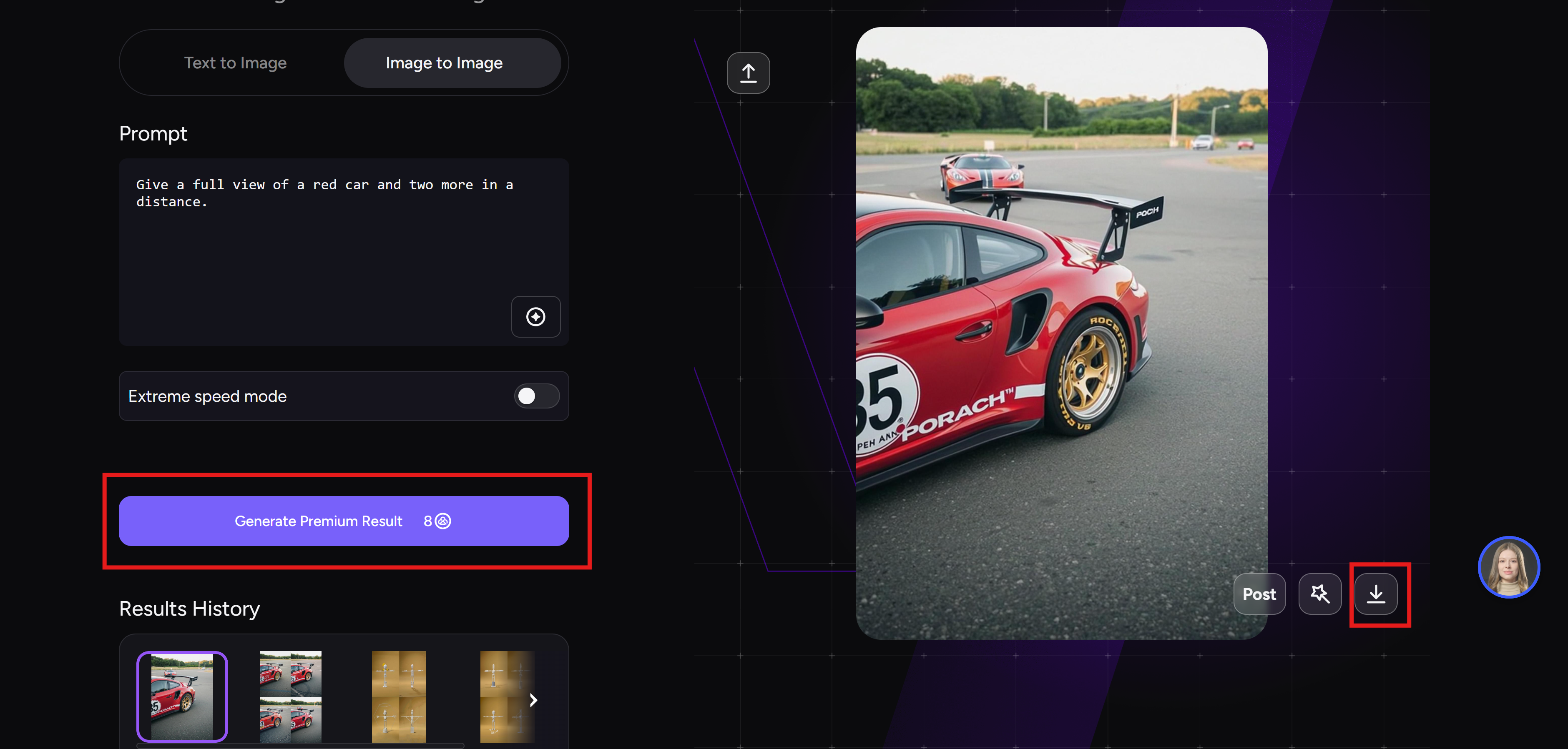Select the Image to Image tab
The height and width of the screenshot is (749, 1568).
[444, 63]
